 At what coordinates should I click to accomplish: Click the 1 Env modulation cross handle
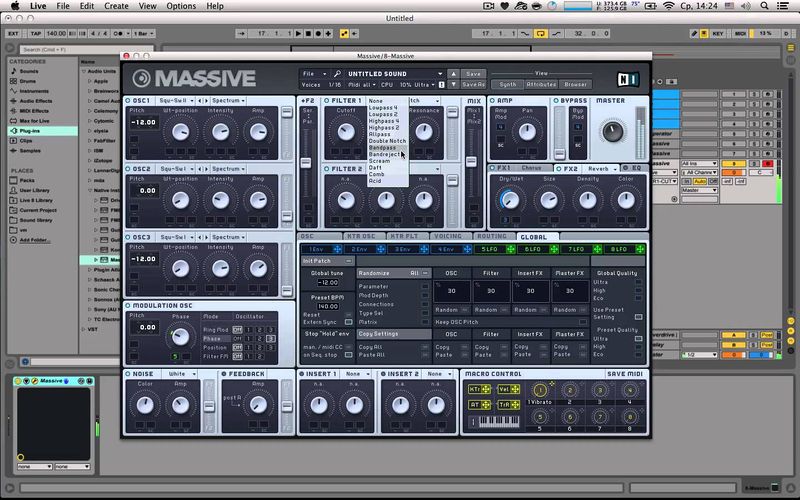coord(337,249)
